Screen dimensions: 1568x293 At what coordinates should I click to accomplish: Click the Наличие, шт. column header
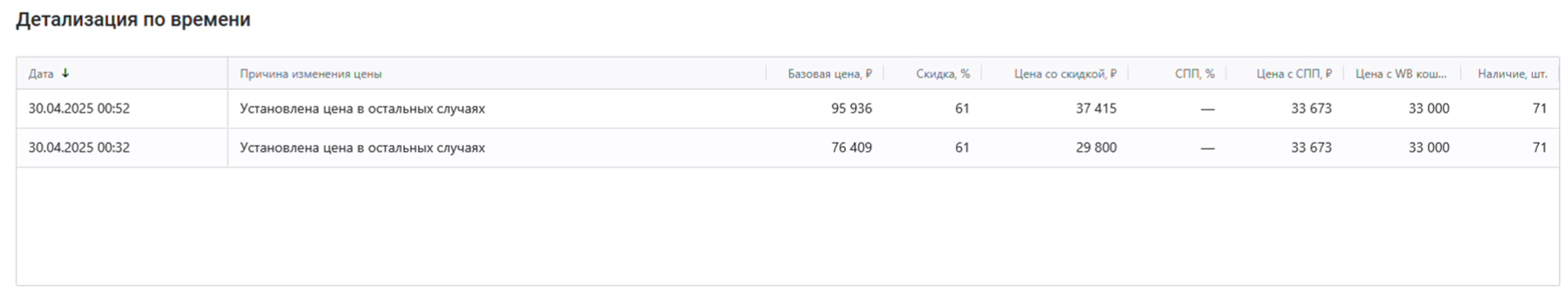click(1513, 74)
